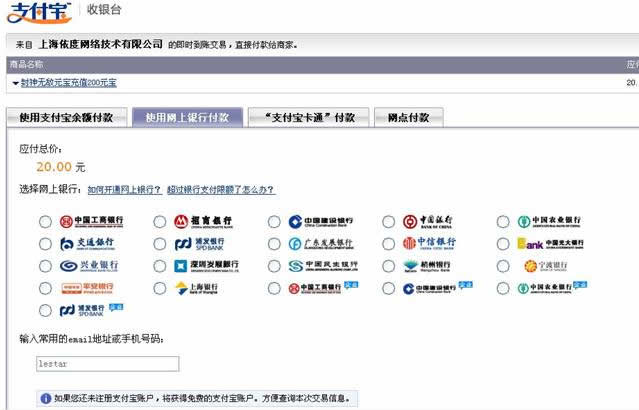
Task: Switch to 使用支付宝余额付款 tab
Action: pos(67,118)
